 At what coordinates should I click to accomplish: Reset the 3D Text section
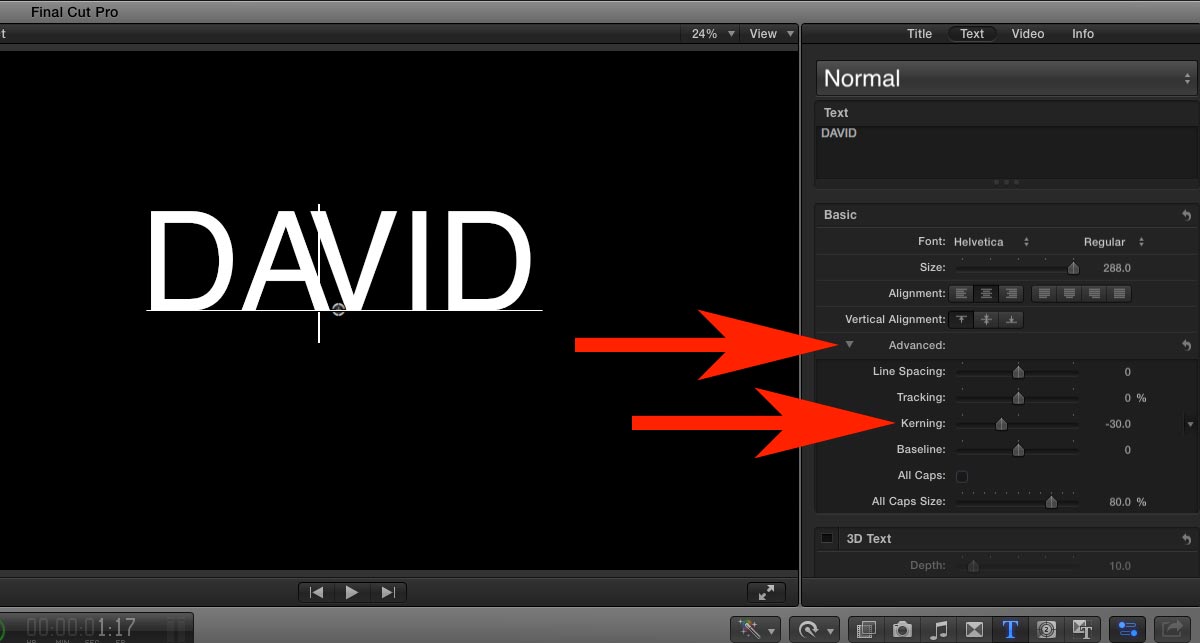click(1186, 539)
